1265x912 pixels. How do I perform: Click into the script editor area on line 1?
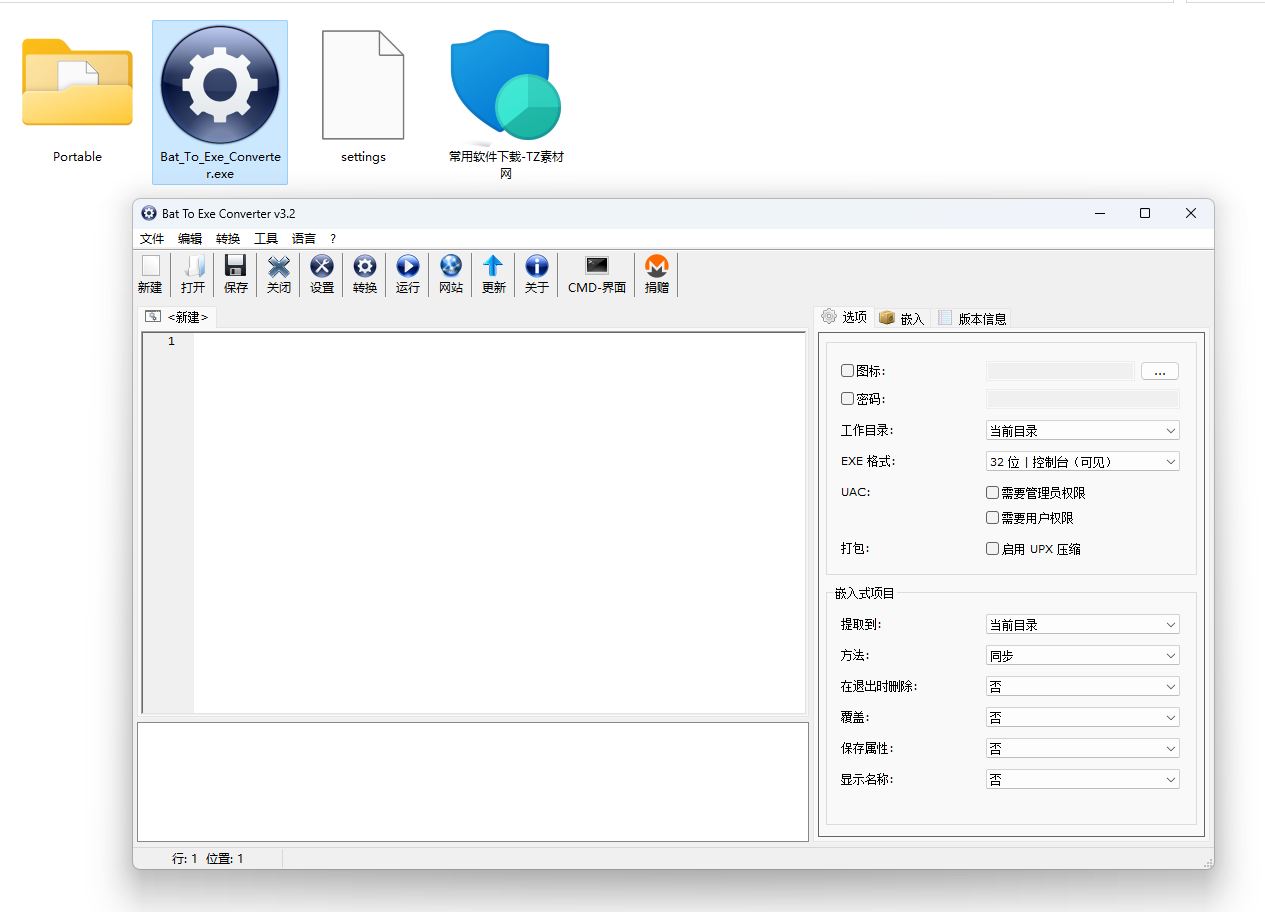pos(499,342)
